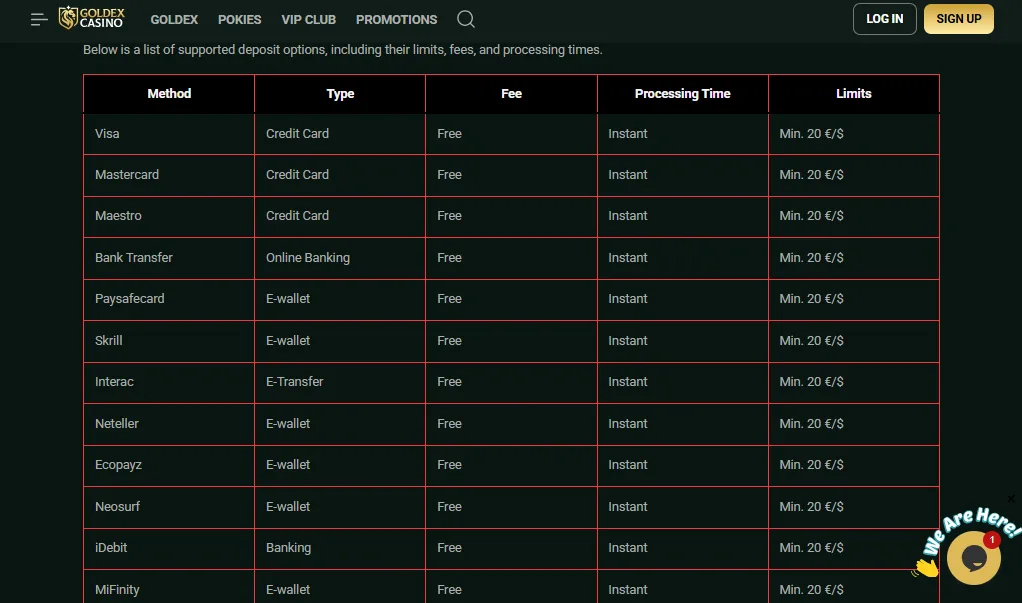Click the Neteller method cell

coord(169,423)
